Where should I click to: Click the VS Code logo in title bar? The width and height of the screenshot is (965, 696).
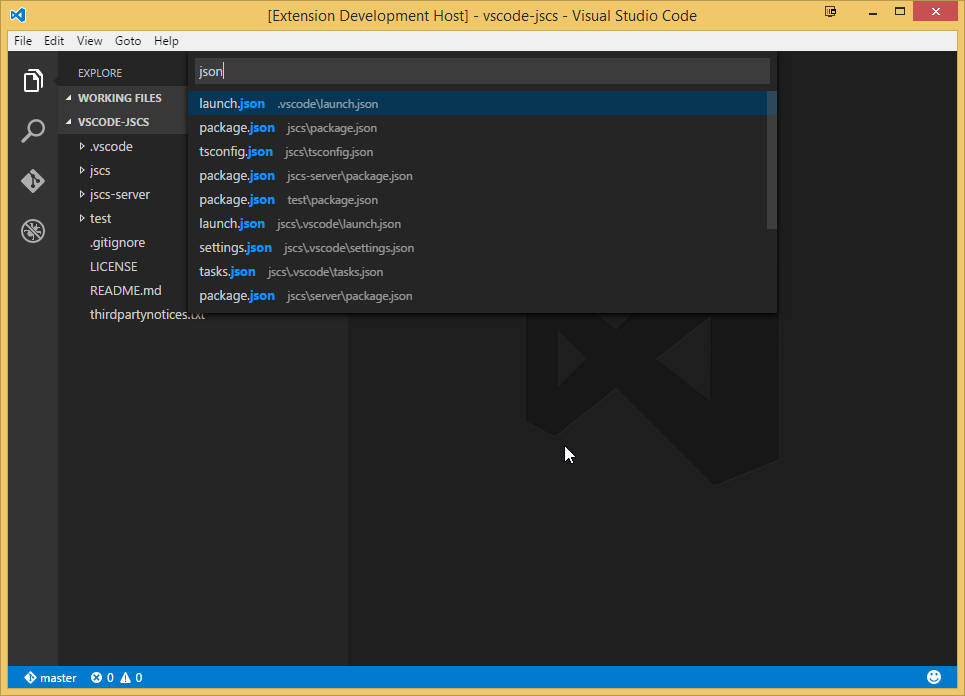[18, 14]
